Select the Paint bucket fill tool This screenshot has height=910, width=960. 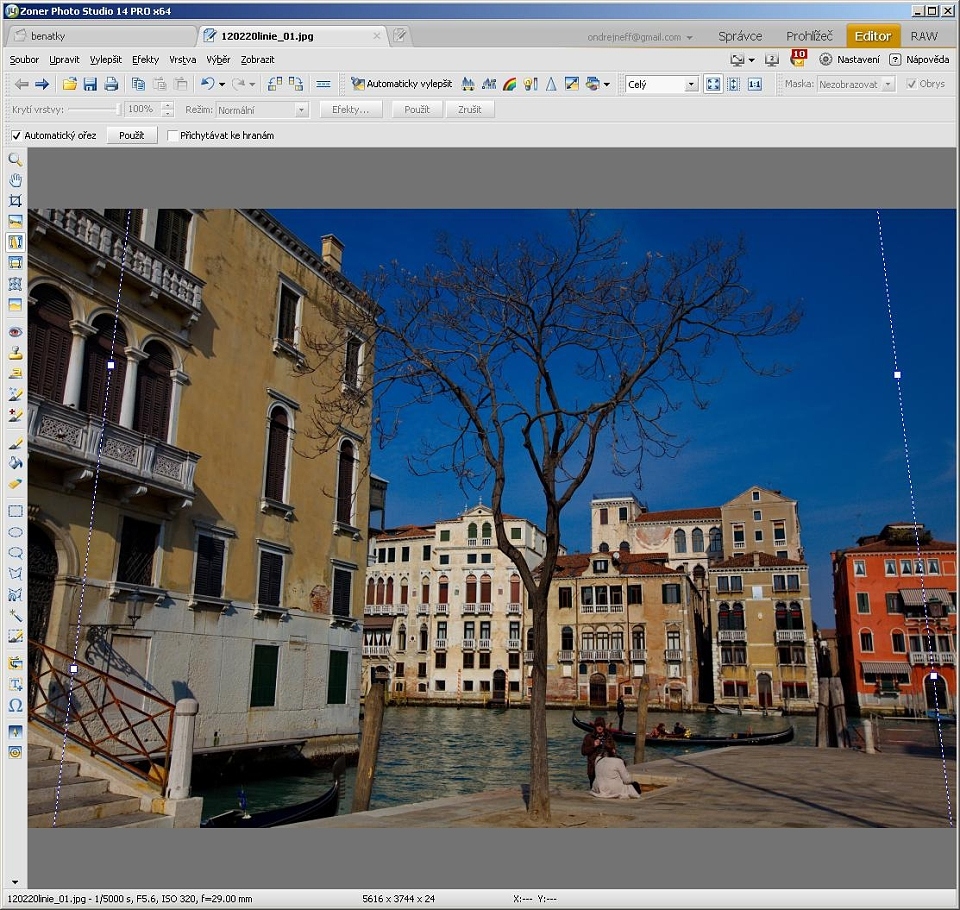[15, 463]
